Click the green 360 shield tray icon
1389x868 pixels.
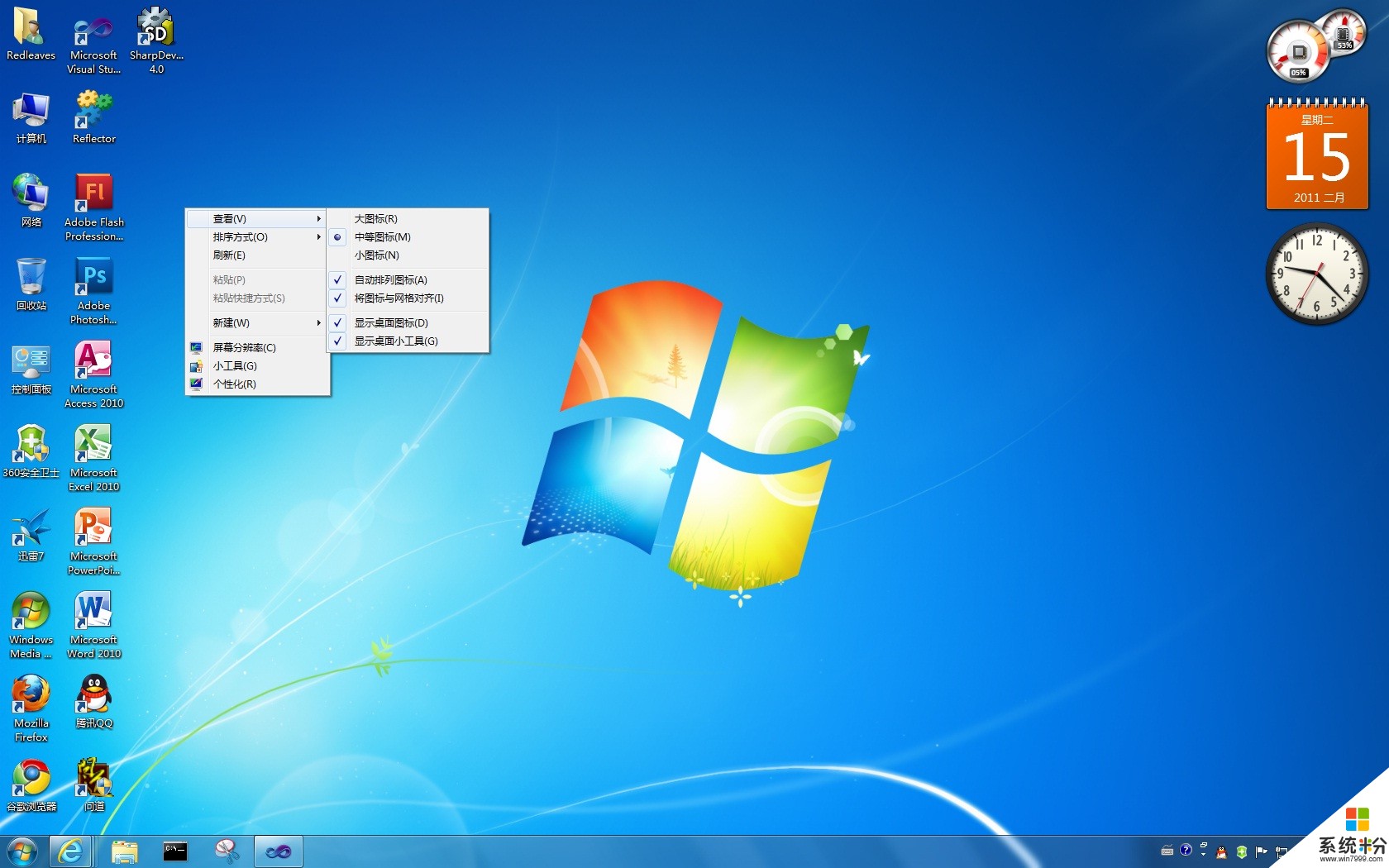tap(1241, 851)
